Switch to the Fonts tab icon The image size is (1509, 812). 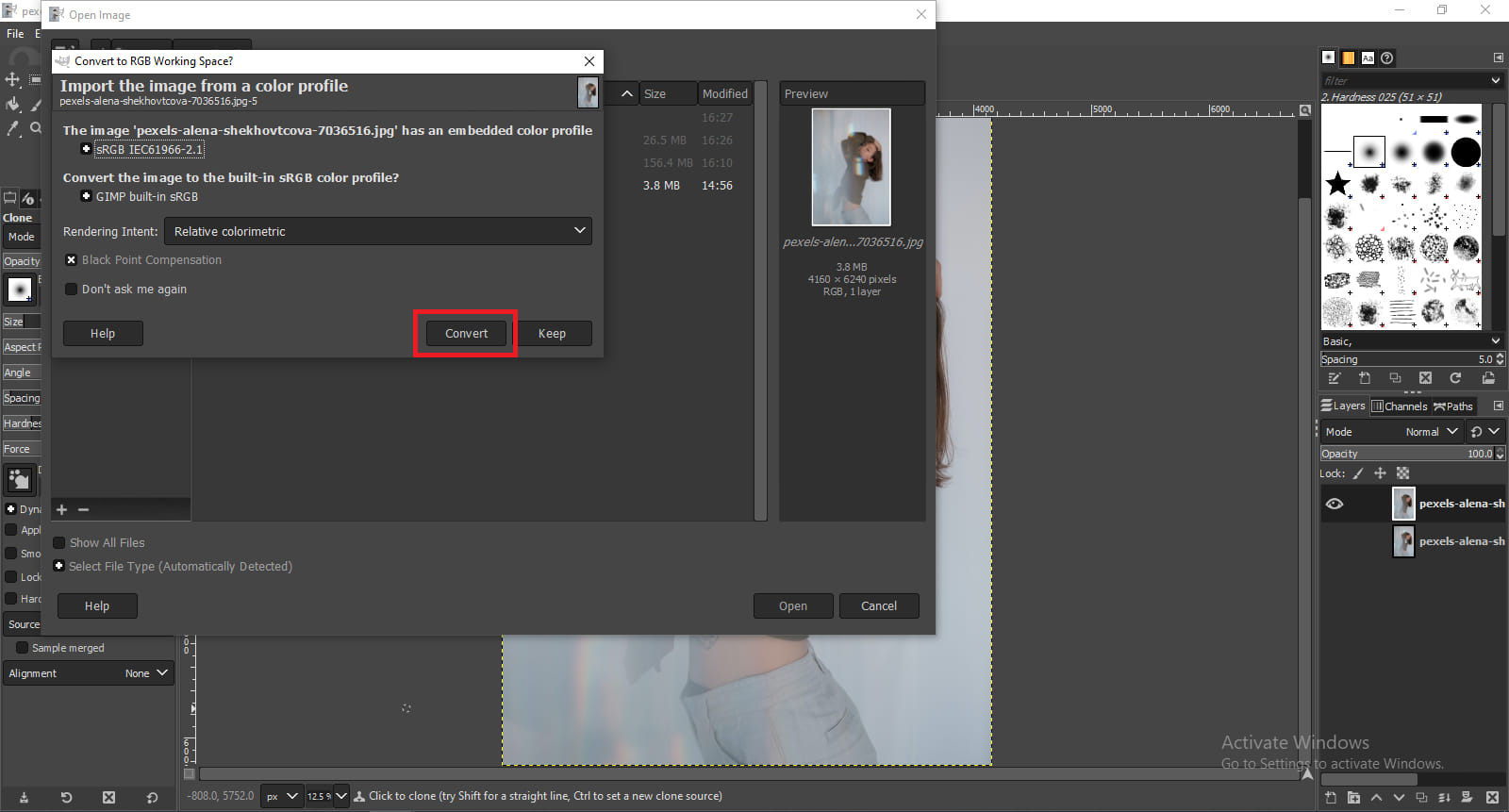click(1368, 58)
